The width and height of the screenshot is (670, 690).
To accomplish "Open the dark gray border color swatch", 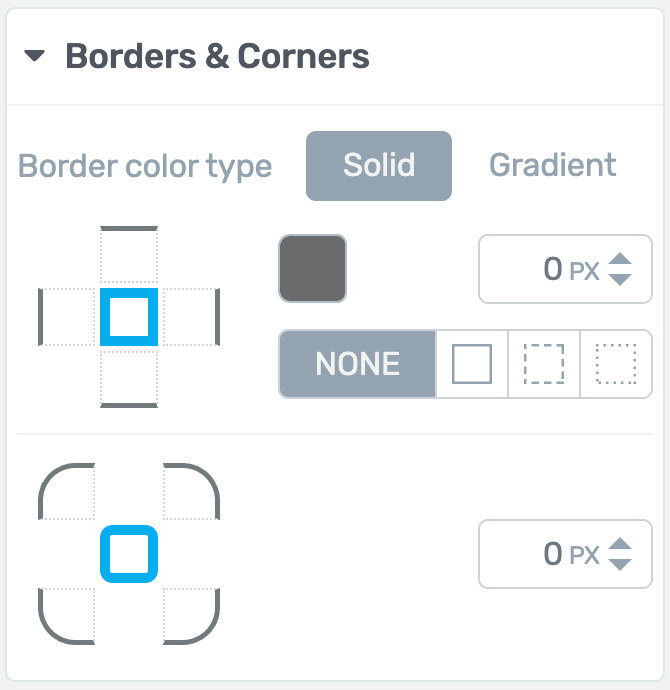I will pyautogui.click(x=313, y=268).
